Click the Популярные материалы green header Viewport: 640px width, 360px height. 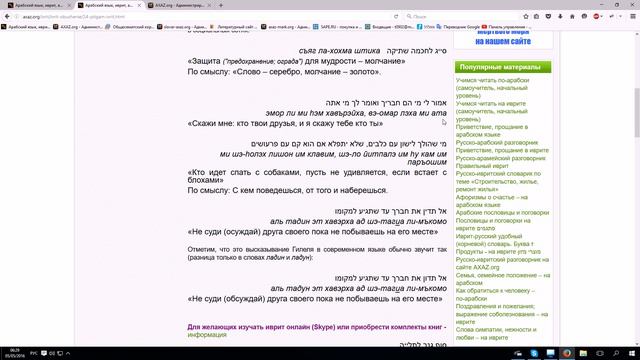[x=503, y=67]
